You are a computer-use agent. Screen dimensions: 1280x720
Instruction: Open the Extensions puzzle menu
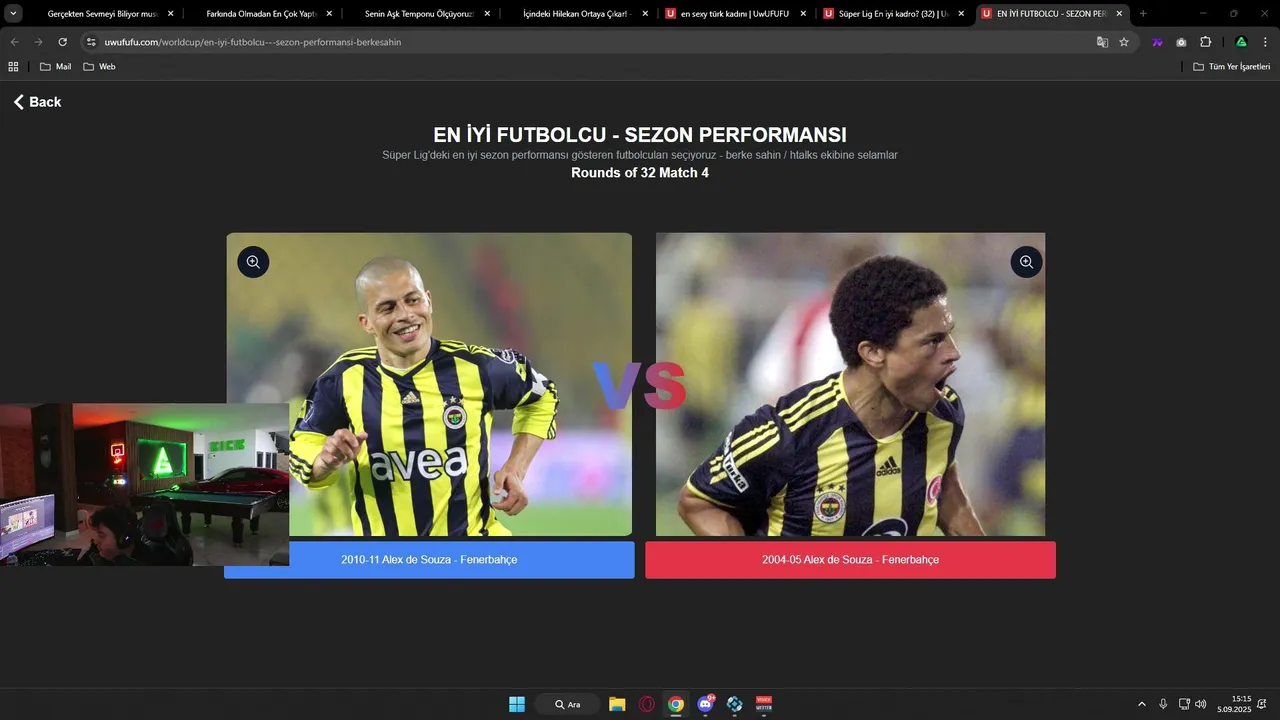coord(1205,42)
